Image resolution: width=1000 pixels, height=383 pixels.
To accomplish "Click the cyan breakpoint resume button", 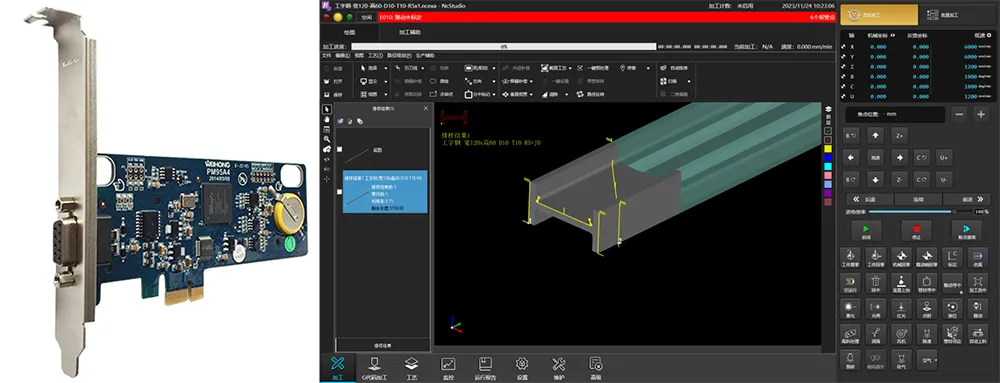I will click(966, 230).
